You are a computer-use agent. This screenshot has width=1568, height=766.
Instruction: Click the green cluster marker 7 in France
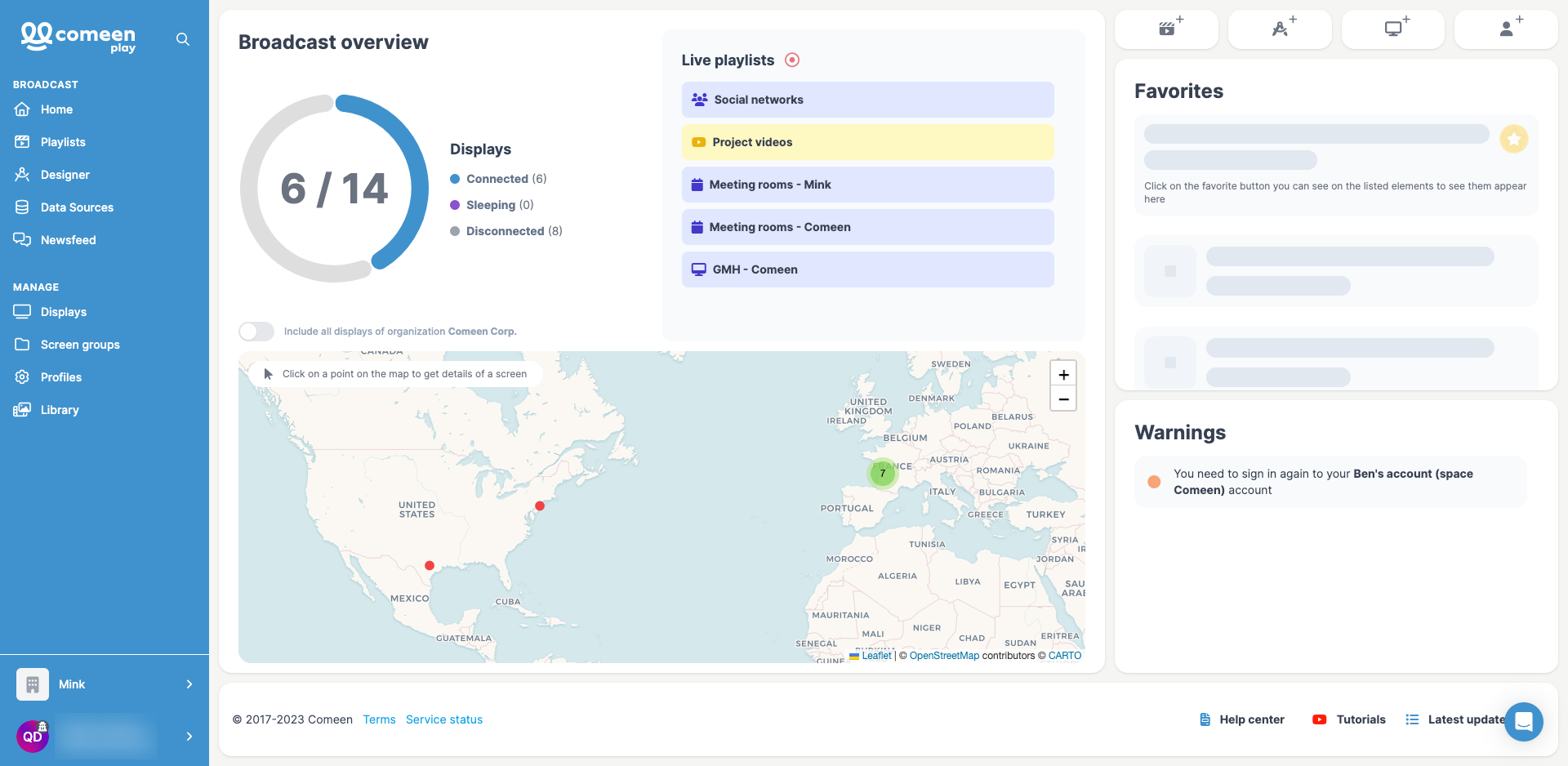pos(882,473)
